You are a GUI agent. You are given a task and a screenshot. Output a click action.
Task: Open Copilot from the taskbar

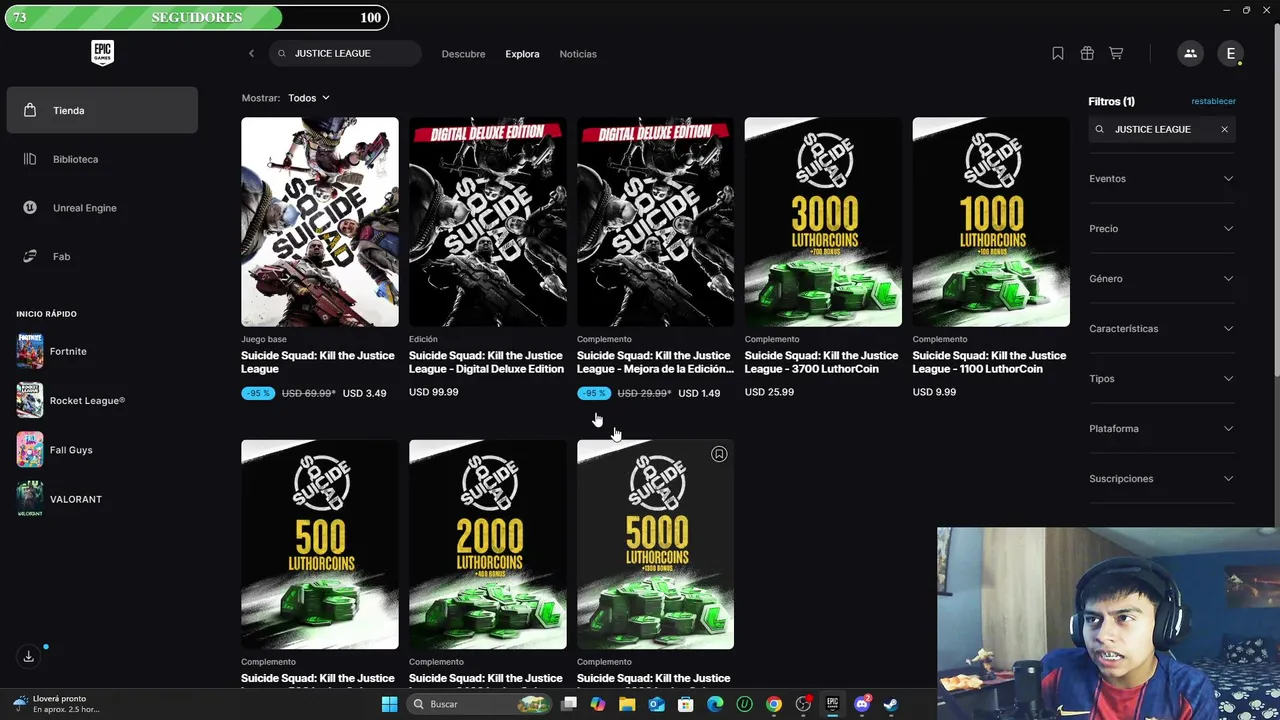pyautogui.click(x=598, y=704)
